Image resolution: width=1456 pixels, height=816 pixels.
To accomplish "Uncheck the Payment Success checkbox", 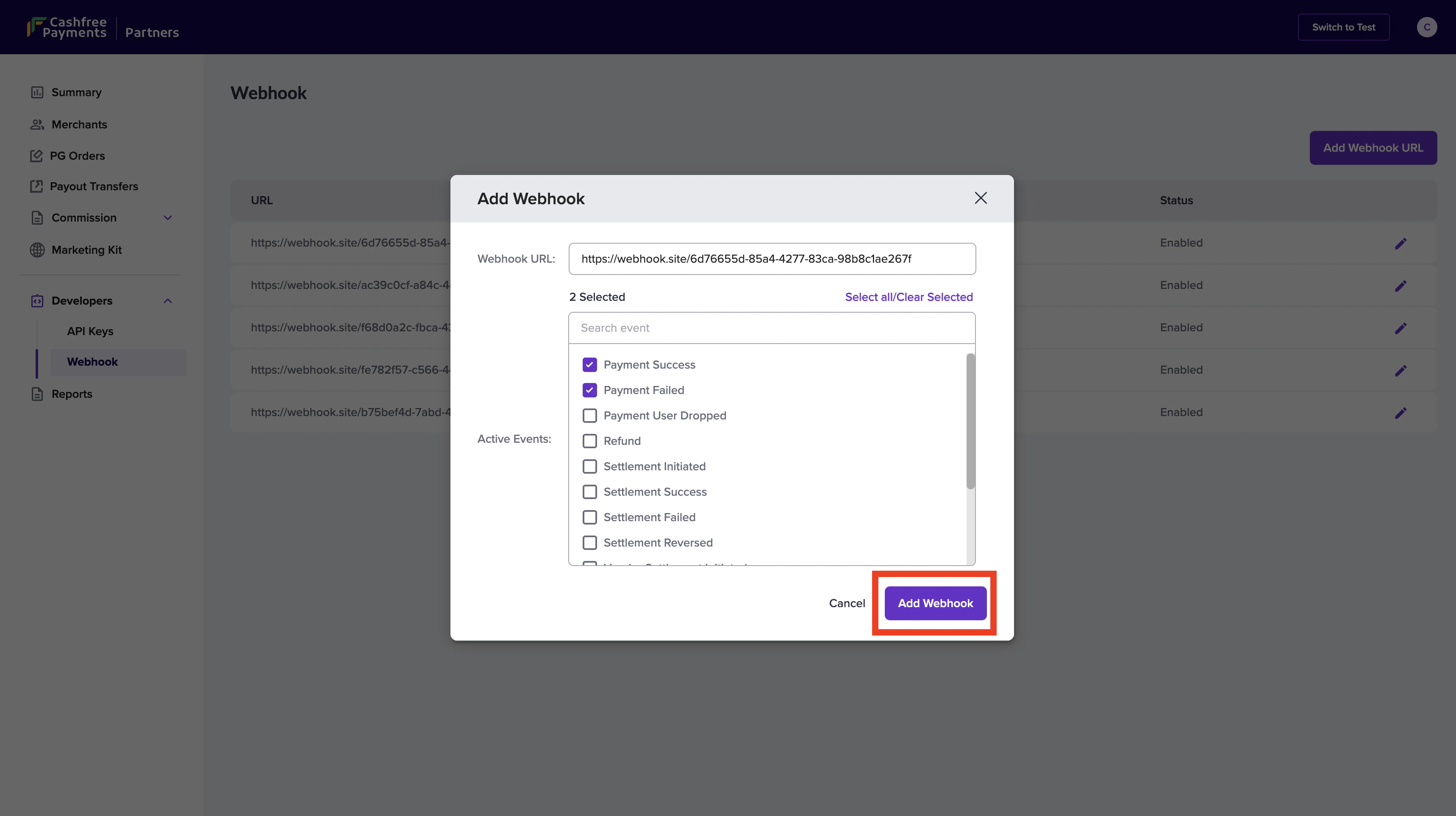I will [x=589, y=364].
